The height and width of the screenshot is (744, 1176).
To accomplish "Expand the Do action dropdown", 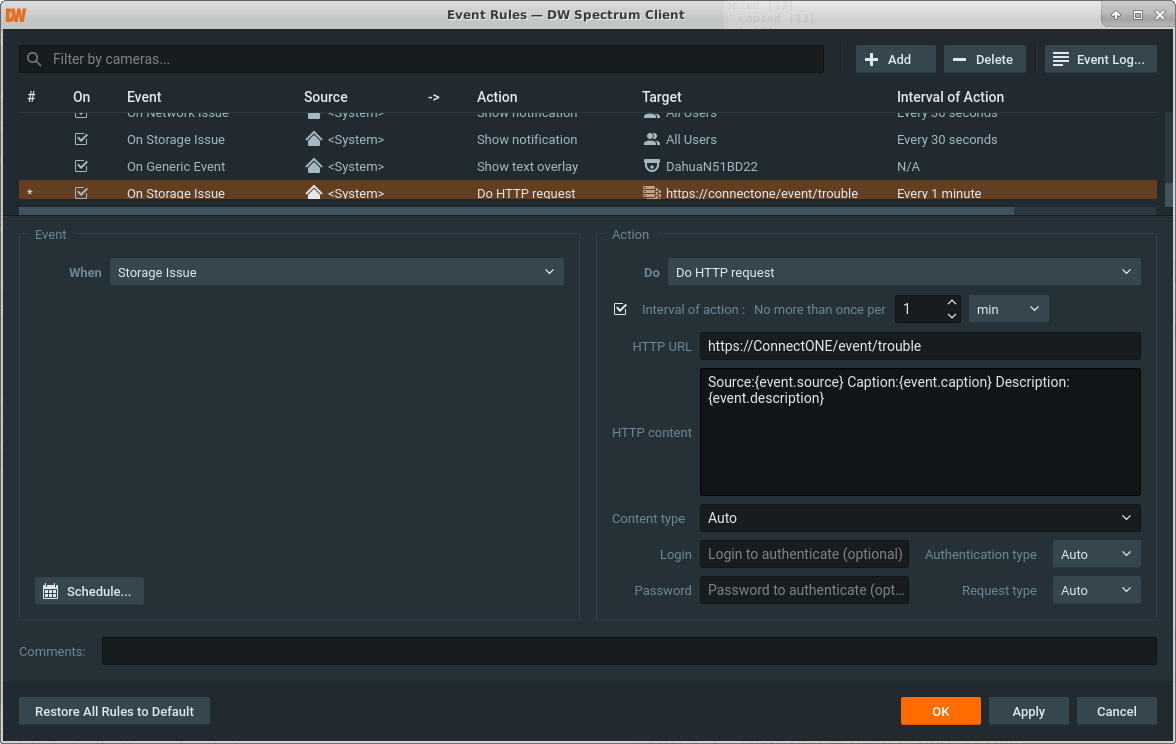I will coord(903,272).
